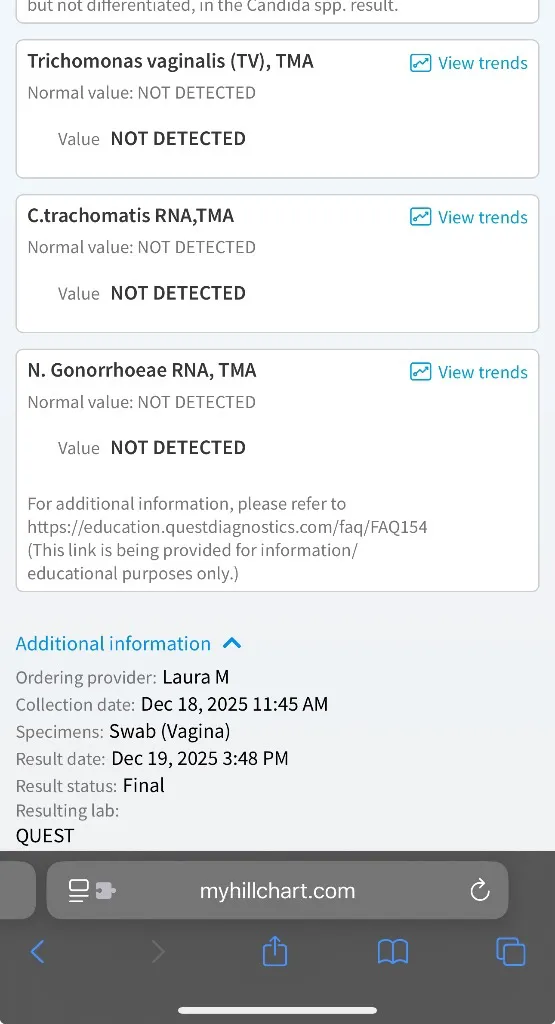The height and width of the screenshot is (1024, 555).
Task: Tap the questdiagnostics FAQ154 URL text
Action: (x=227, y=527)
